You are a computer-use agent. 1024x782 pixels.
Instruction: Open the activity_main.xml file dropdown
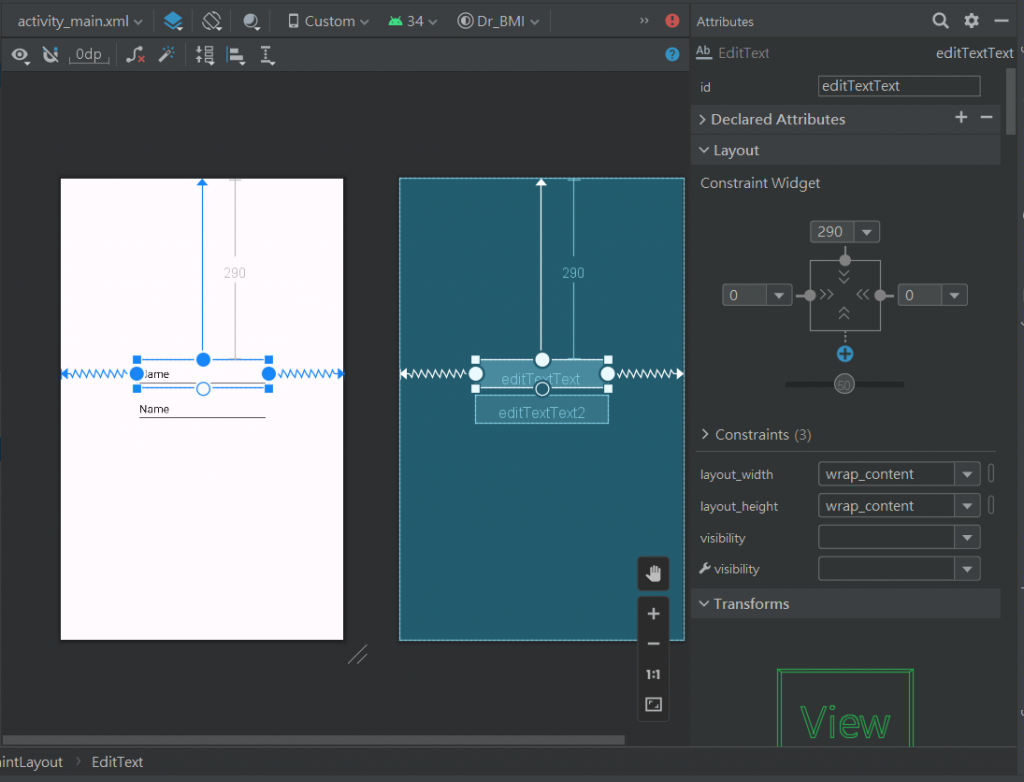80,21
